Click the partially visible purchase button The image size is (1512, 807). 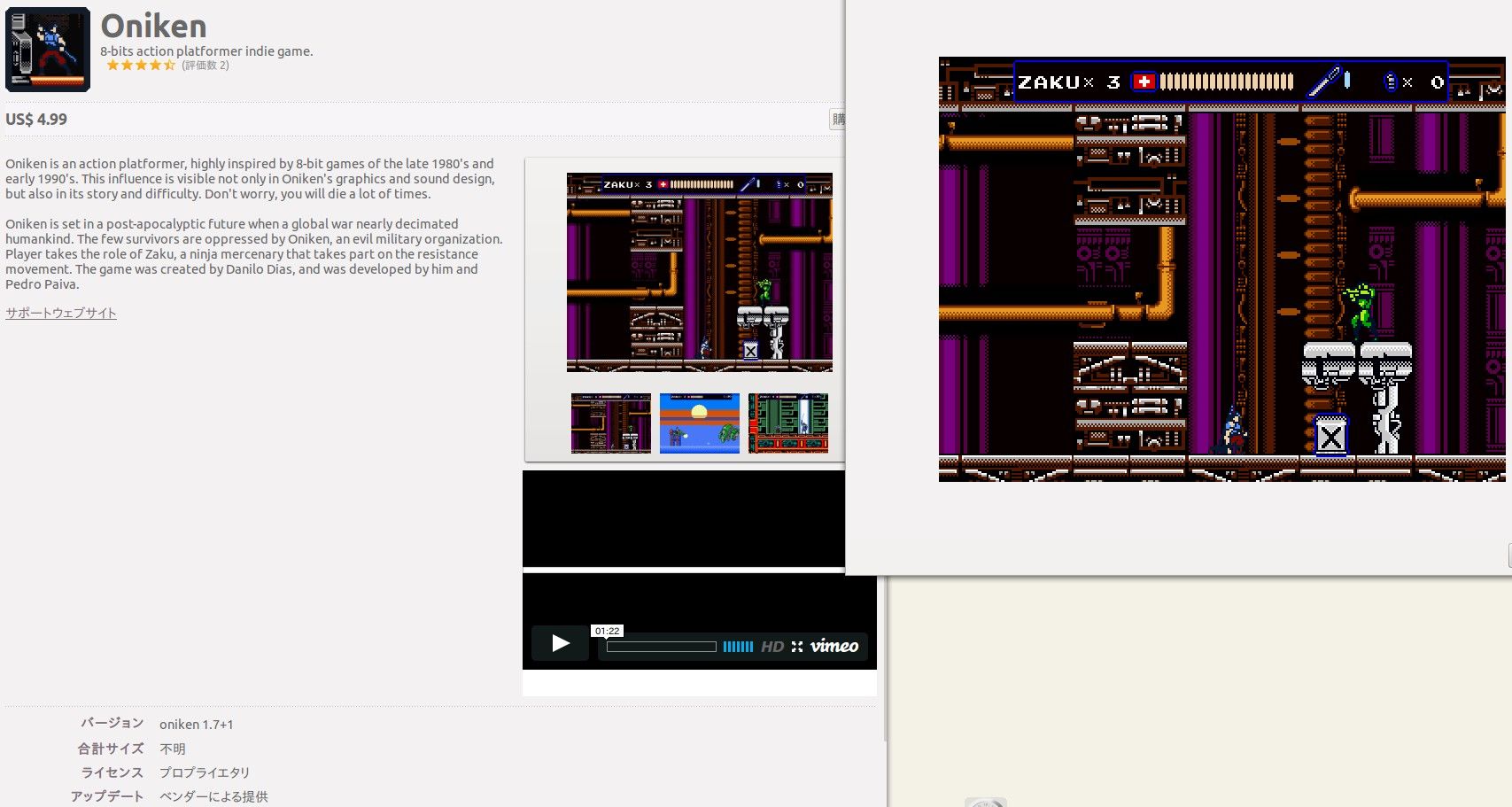(x=837, y=119)
